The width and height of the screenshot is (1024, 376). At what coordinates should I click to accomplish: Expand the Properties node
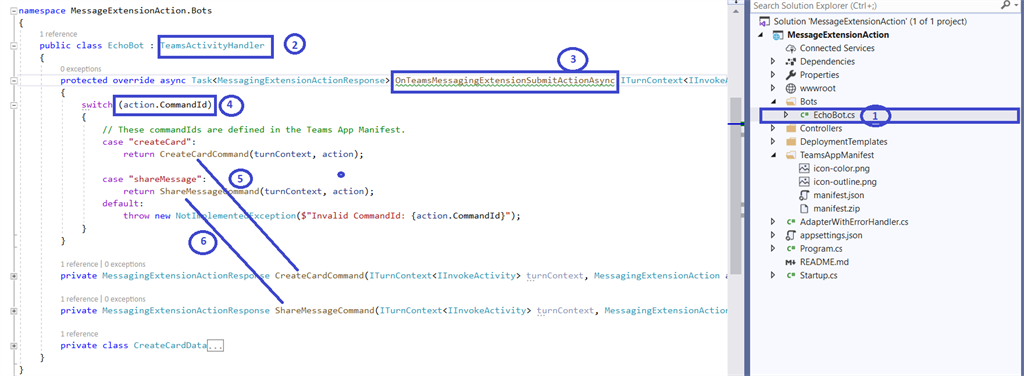(774, 75)
